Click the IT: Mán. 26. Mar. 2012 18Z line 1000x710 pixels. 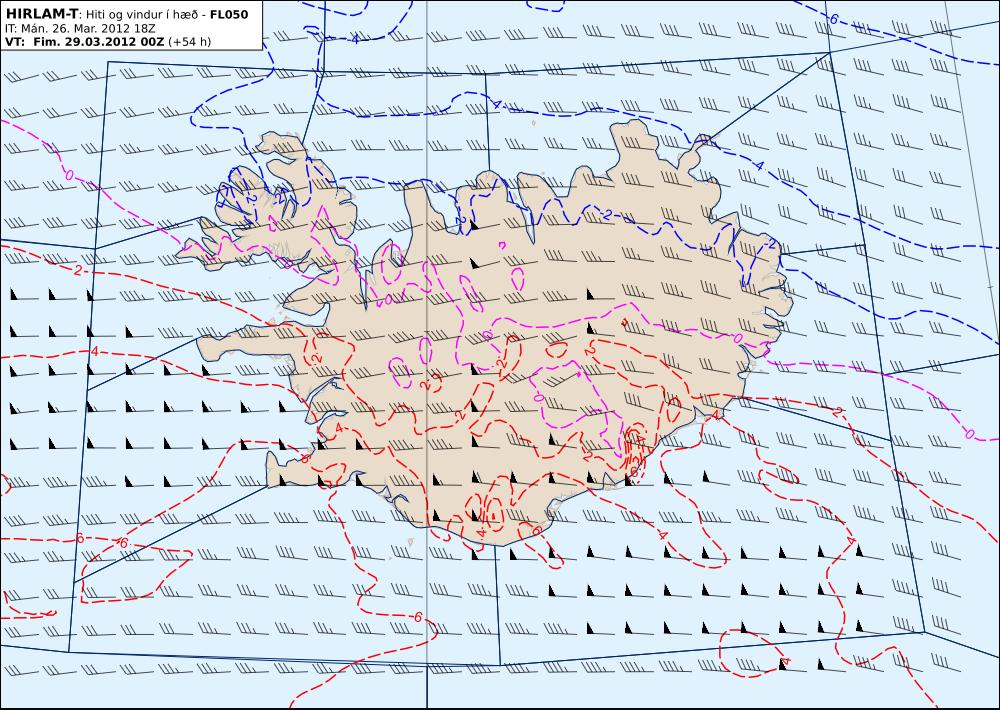(80, 29)
